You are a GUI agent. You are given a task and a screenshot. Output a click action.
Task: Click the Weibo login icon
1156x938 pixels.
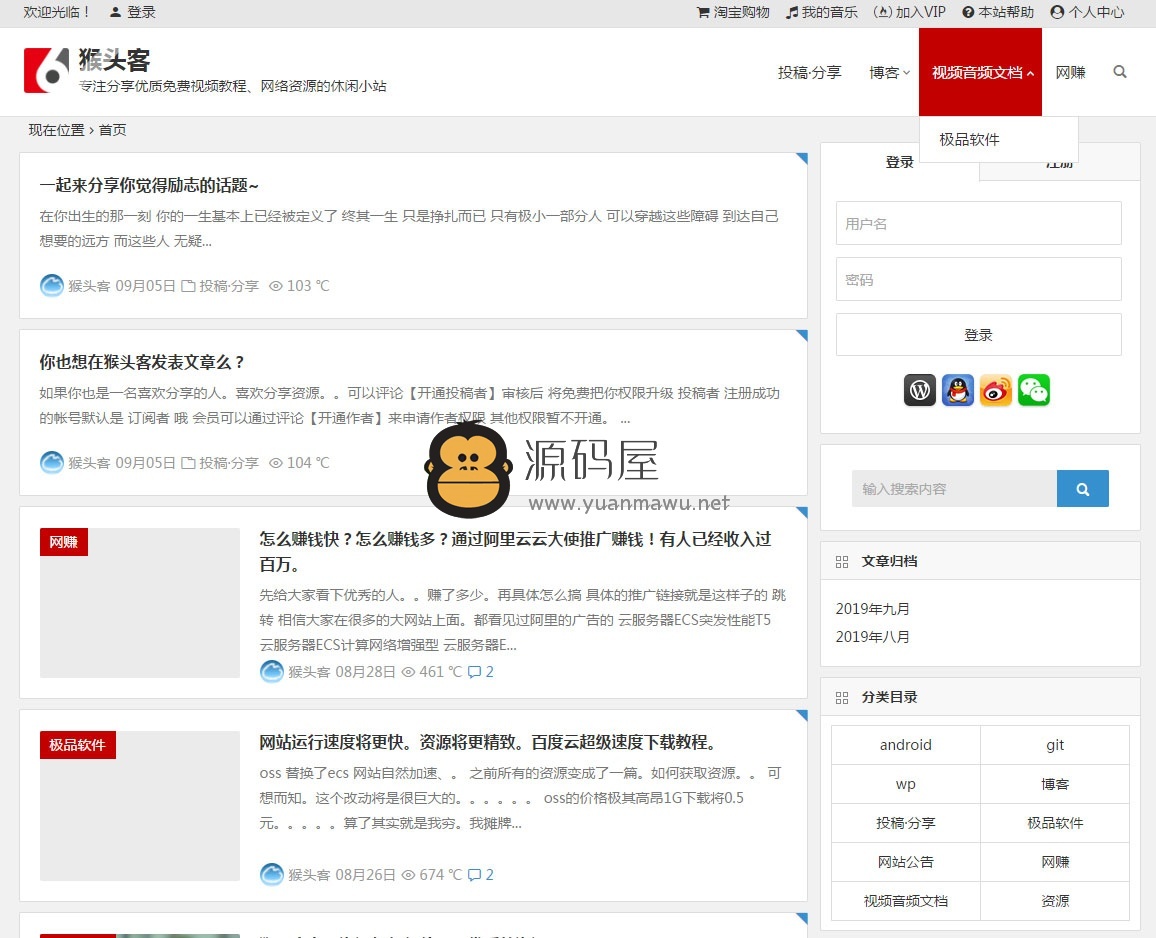[x=996, y=390]
